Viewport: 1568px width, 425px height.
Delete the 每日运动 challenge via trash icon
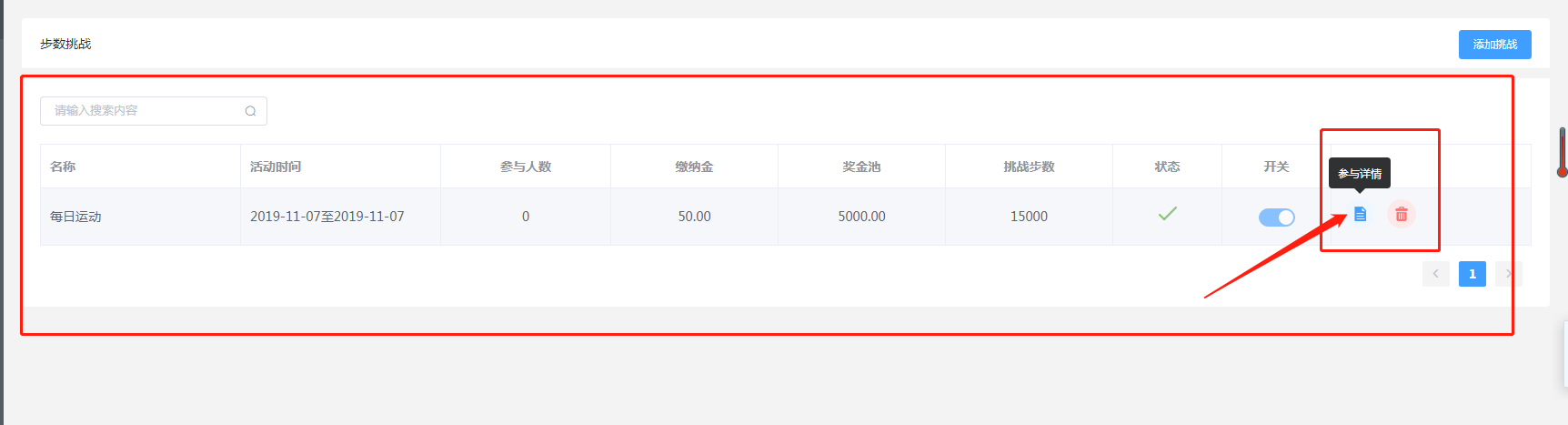click(x=1402, y=215)
